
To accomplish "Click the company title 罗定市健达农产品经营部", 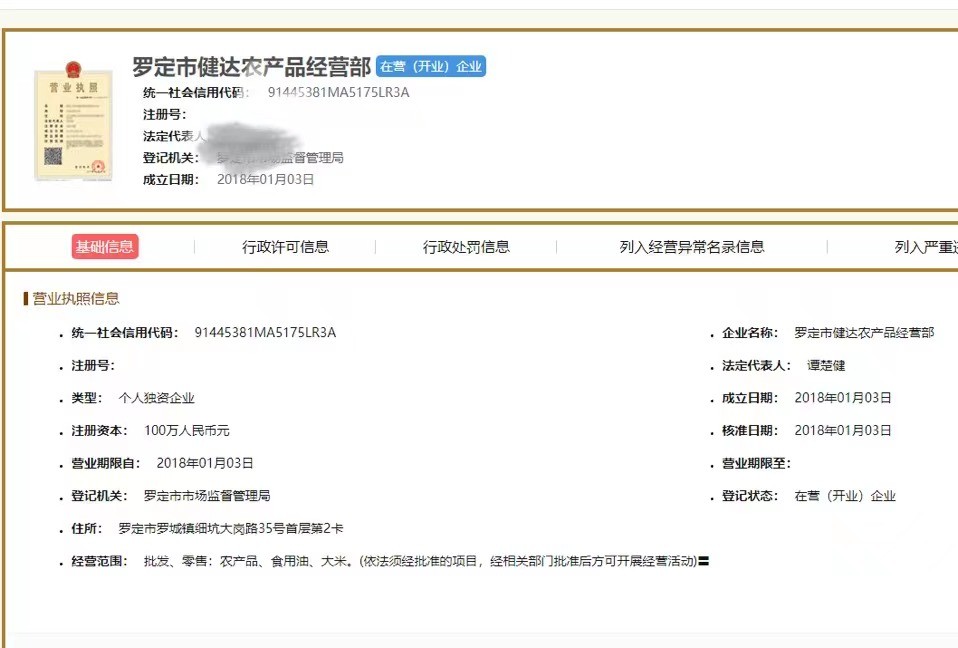I will [x=251, y=67].
